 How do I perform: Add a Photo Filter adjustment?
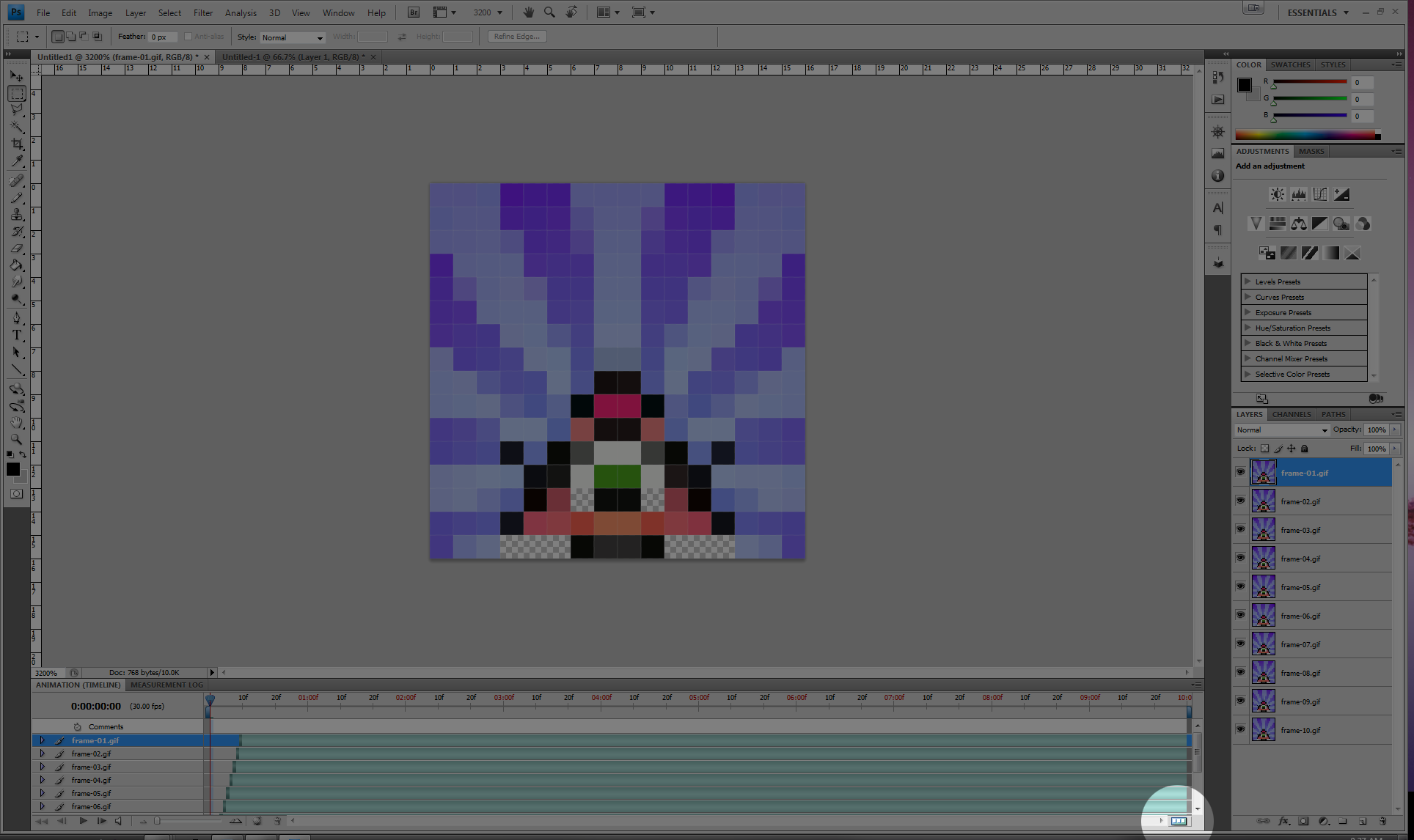pyautogui.click(x=1341, y=224)
